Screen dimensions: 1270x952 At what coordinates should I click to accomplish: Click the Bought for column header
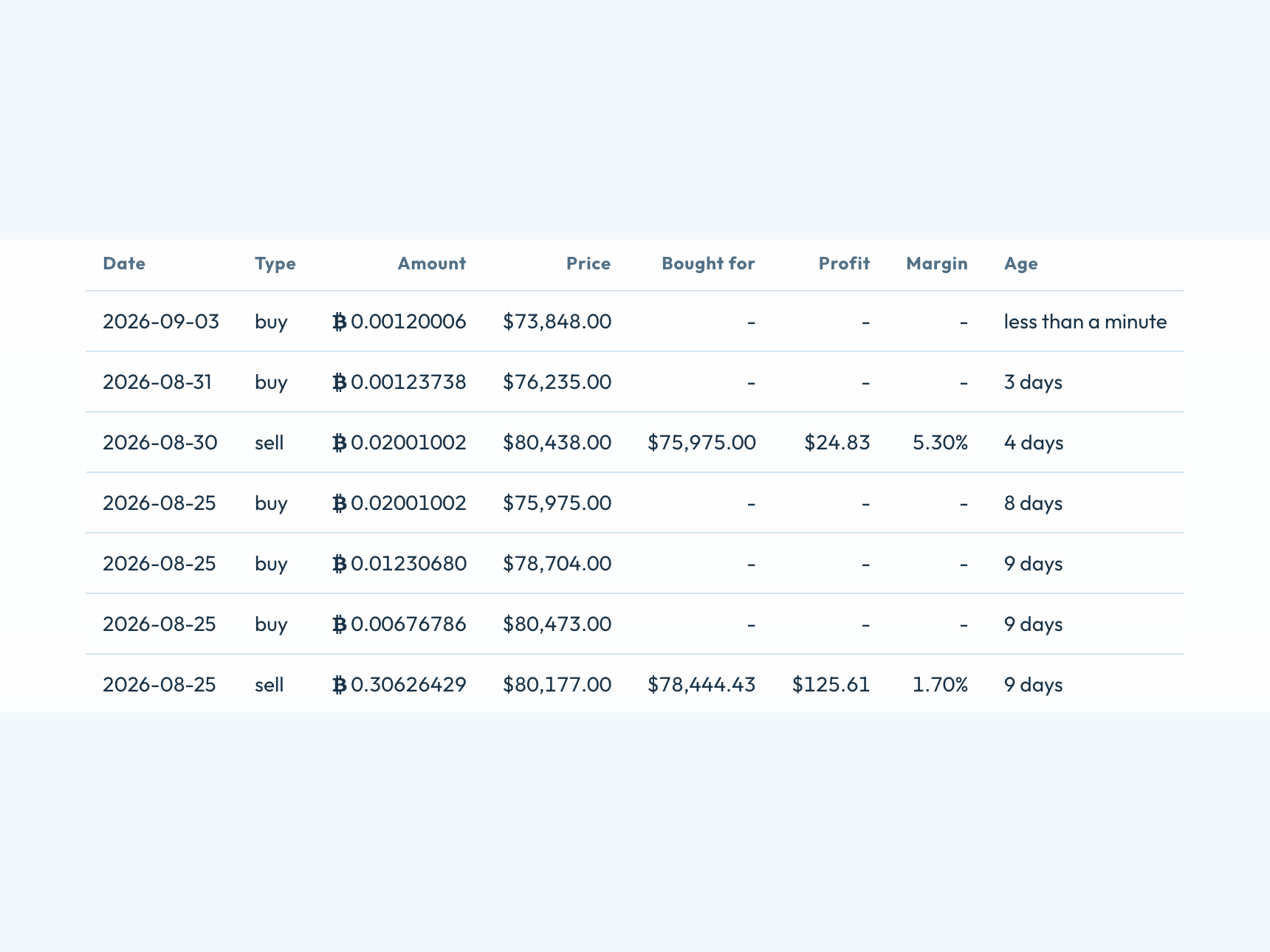[x=708, y=264]
